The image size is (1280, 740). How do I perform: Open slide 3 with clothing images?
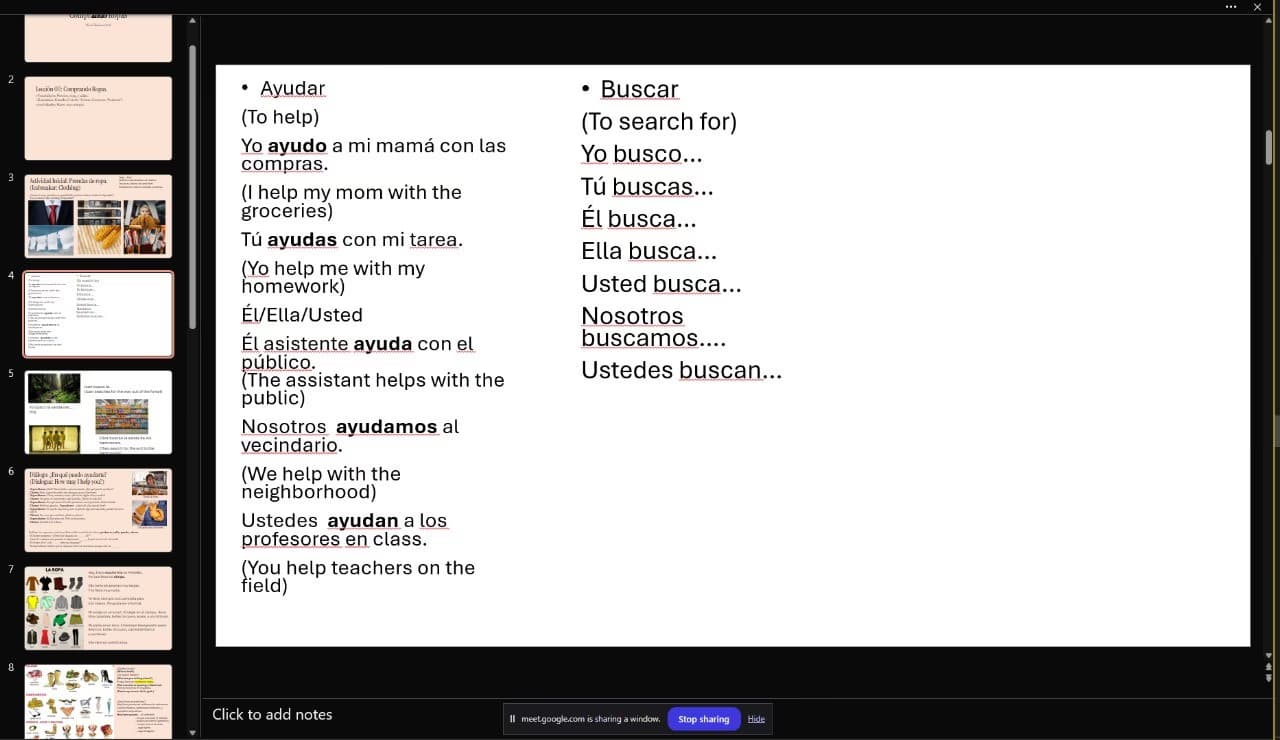click(x=97, y=216)
